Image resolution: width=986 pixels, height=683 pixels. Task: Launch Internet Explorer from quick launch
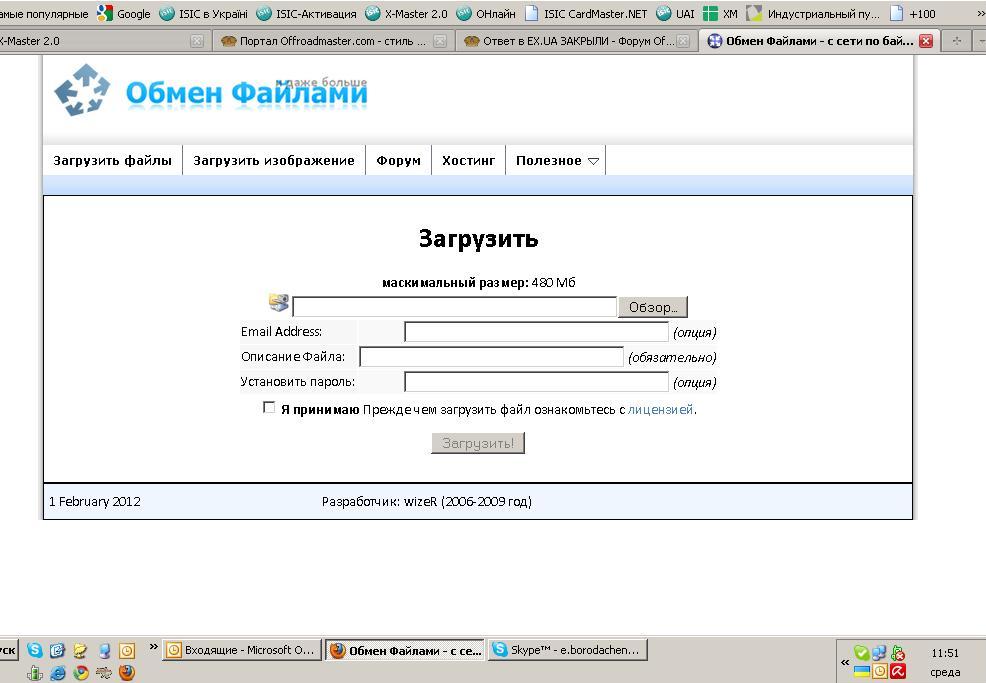coord(58,673)
